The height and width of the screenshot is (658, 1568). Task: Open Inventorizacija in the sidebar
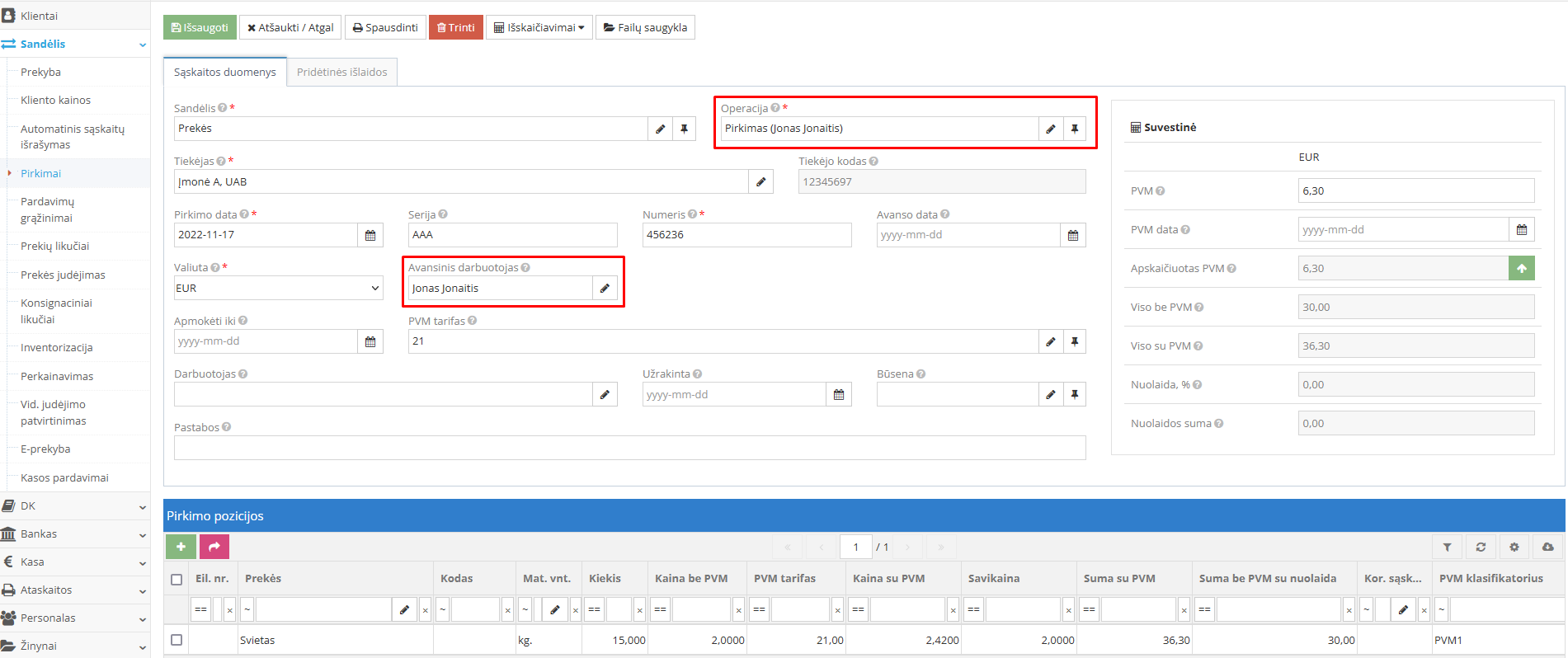point(56,347)
